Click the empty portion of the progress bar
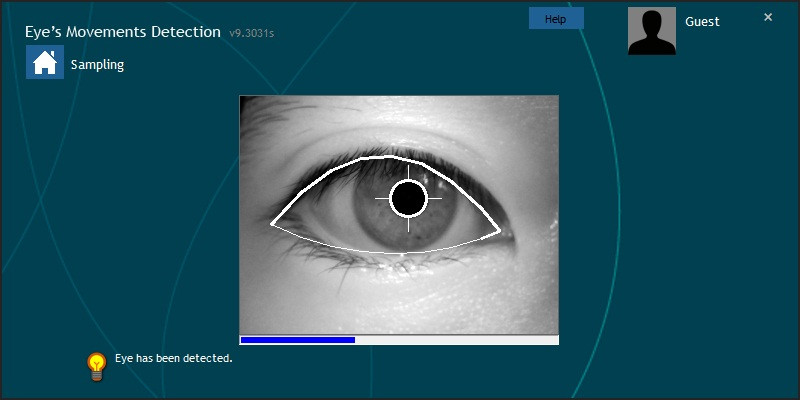The height and width of the screenshot is (400, 800). click(456, 340)
